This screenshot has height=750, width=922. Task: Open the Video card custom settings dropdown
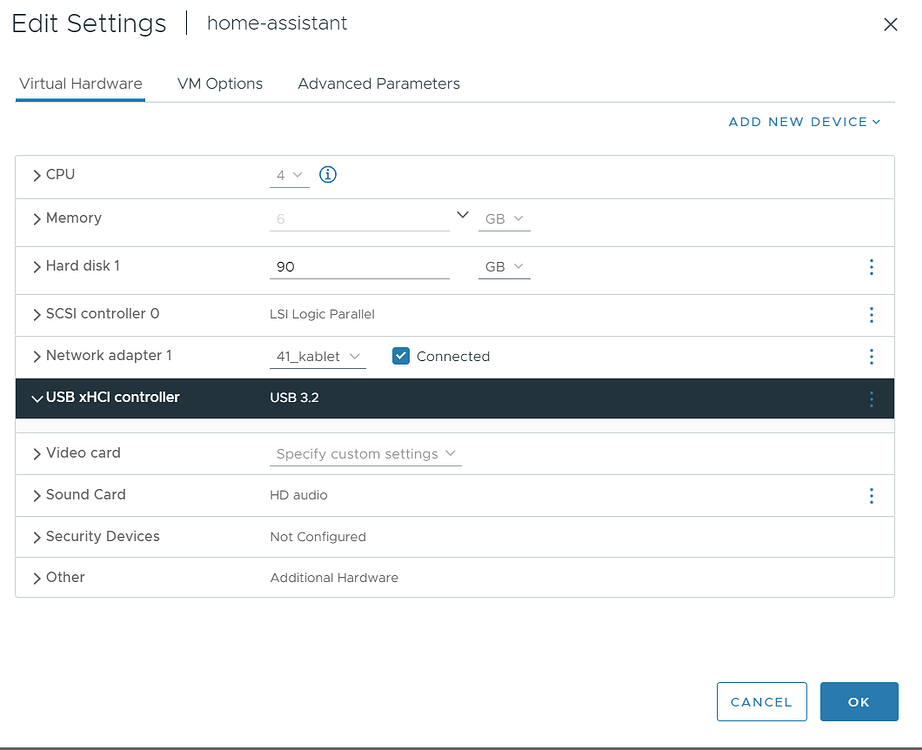click(x=365, y=453)
